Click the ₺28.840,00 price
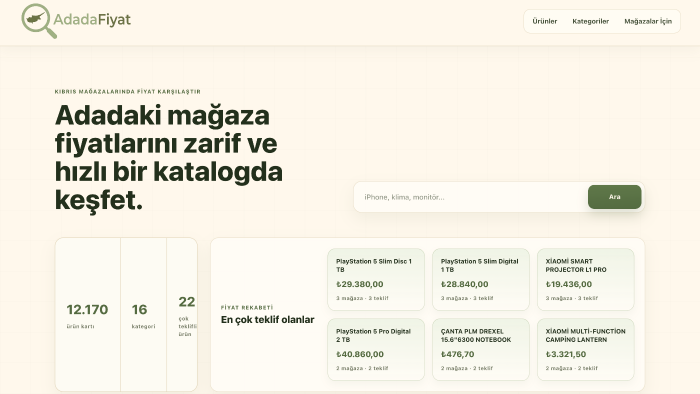The width and height of the screenshot is (700, 394). click(465, 284)
